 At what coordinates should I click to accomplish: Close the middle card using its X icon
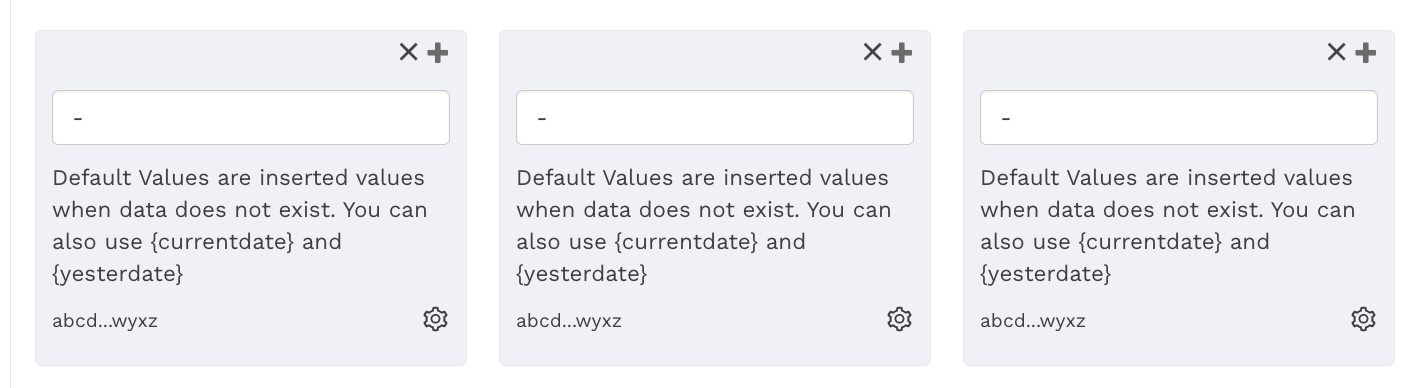(872, 52)
